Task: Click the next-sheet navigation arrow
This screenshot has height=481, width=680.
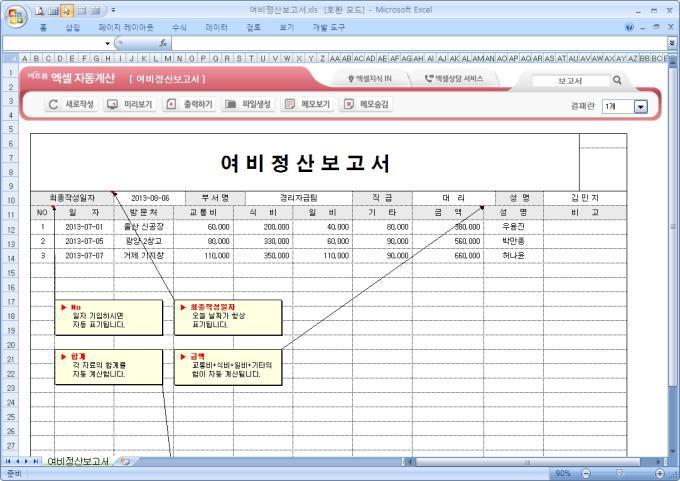Action: click(26, 461)
